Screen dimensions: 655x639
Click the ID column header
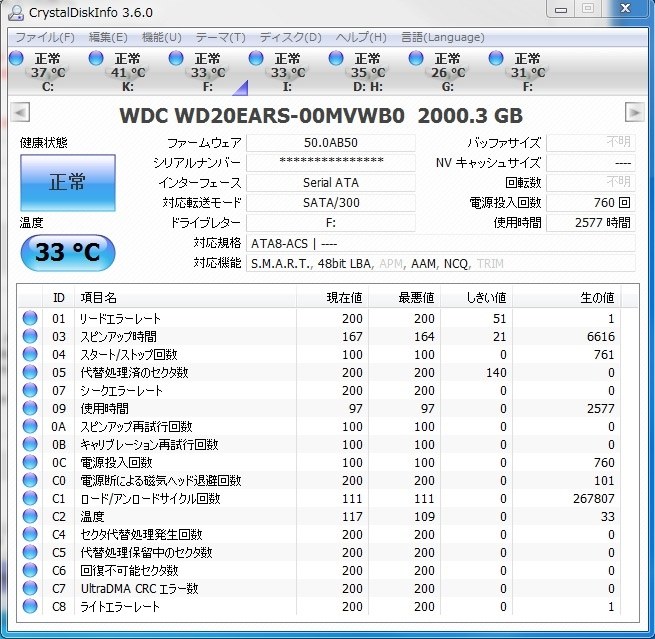point(58,297)
